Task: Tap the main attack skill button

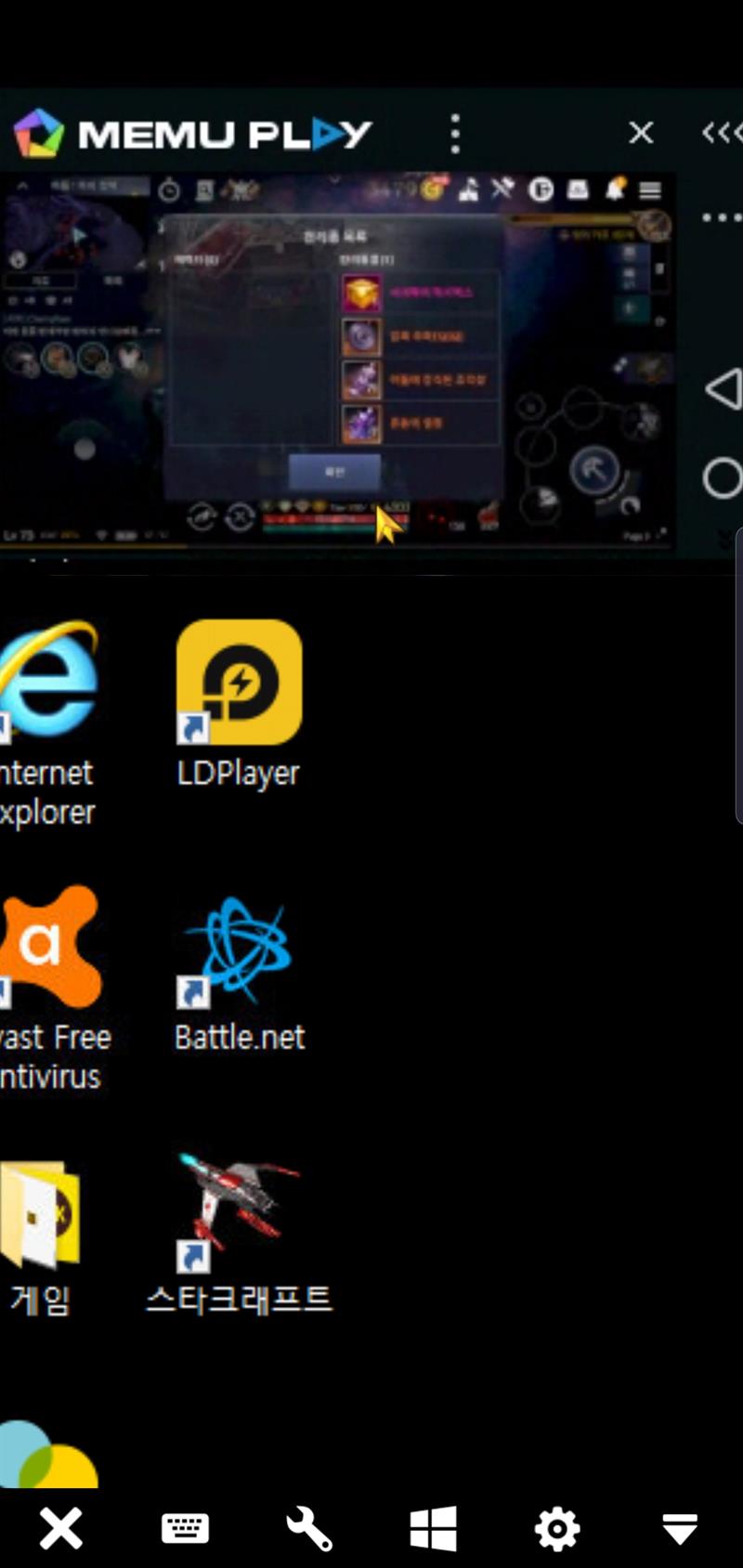Action: 594,472
